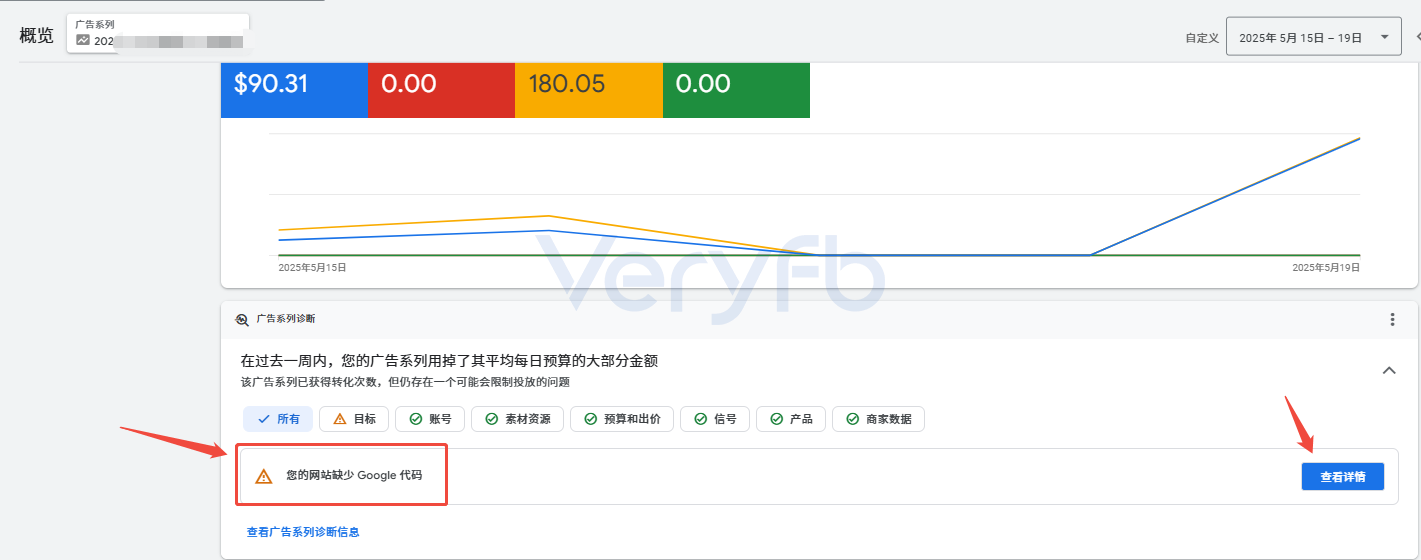This screenshot has width=1421, height=560.
Task: Click the 查看详情 button
Action: (1342, 477)
